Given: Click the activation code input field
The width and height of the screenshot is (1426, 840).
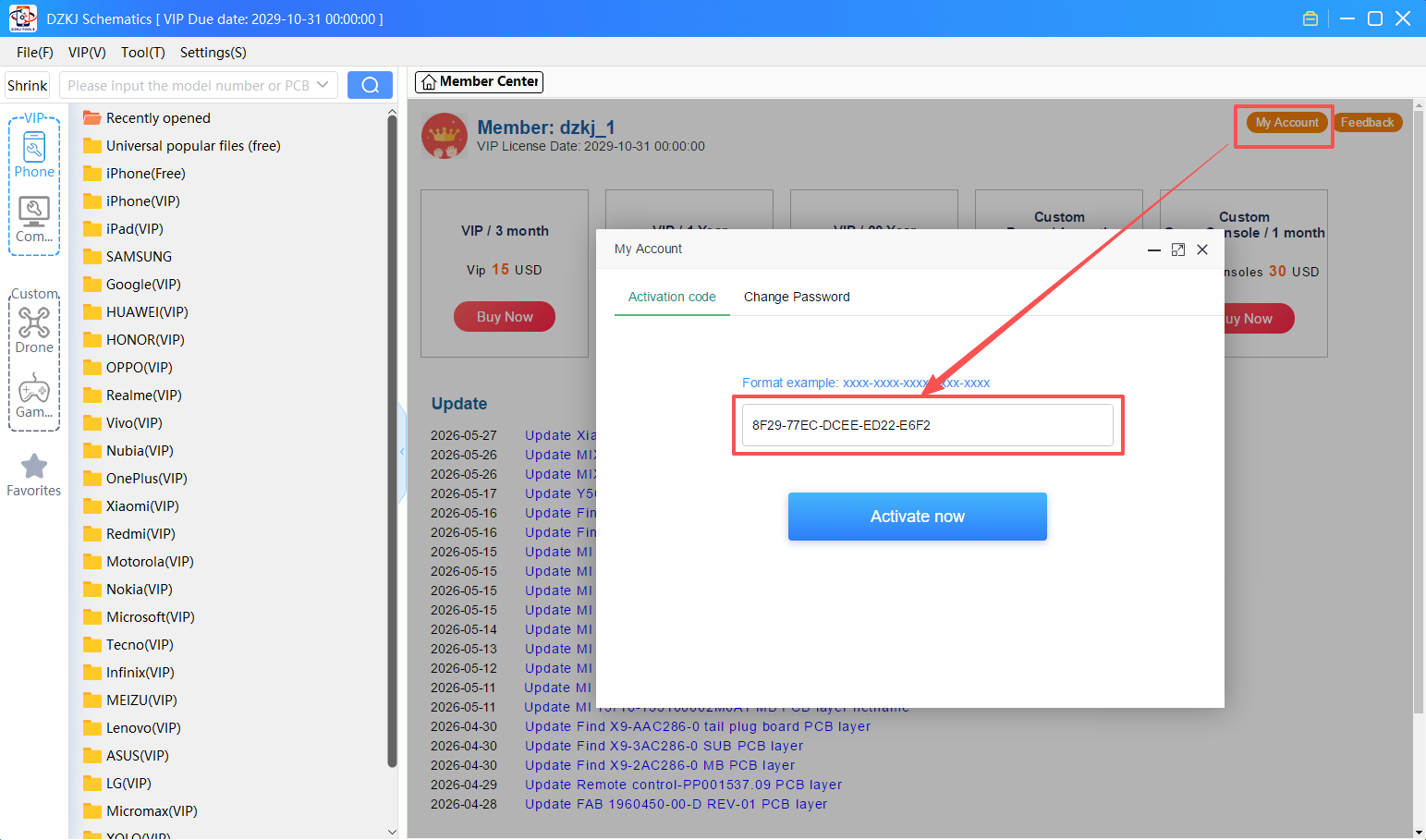Looking at the screenshot, I should coord(928,425).
